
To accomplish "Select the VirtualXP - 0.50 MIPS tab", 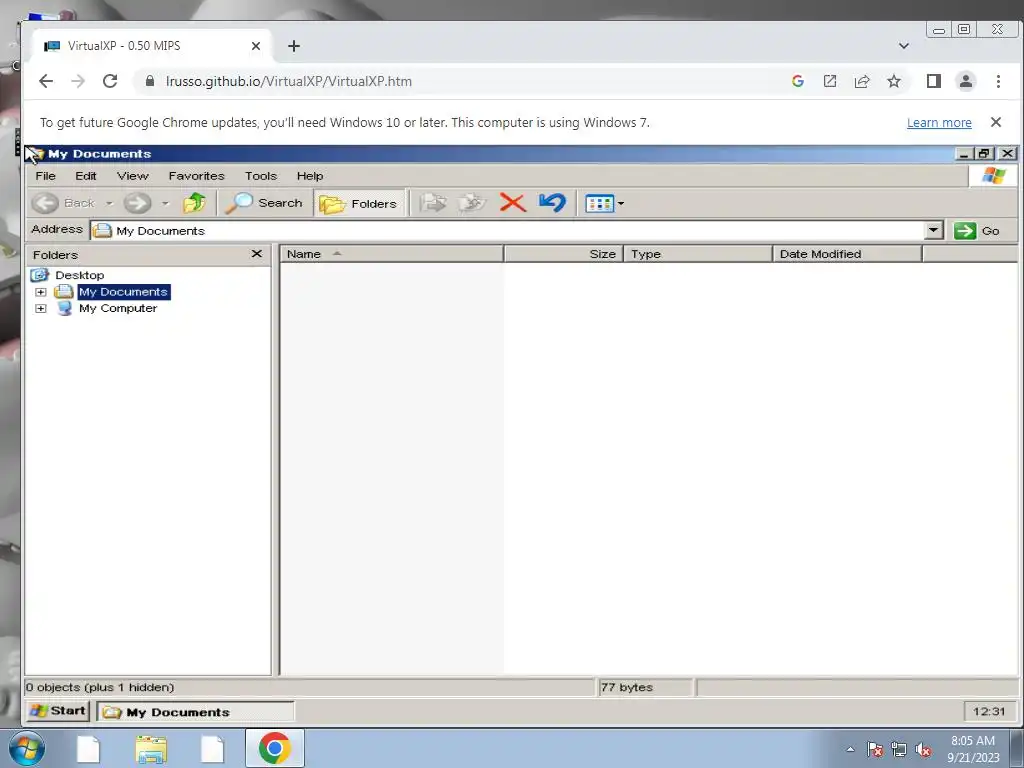I will tap(152, 46).
